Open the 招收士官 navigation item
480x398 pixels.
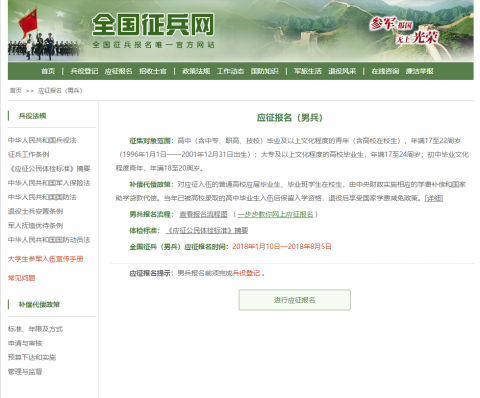(x=153, y=71)
